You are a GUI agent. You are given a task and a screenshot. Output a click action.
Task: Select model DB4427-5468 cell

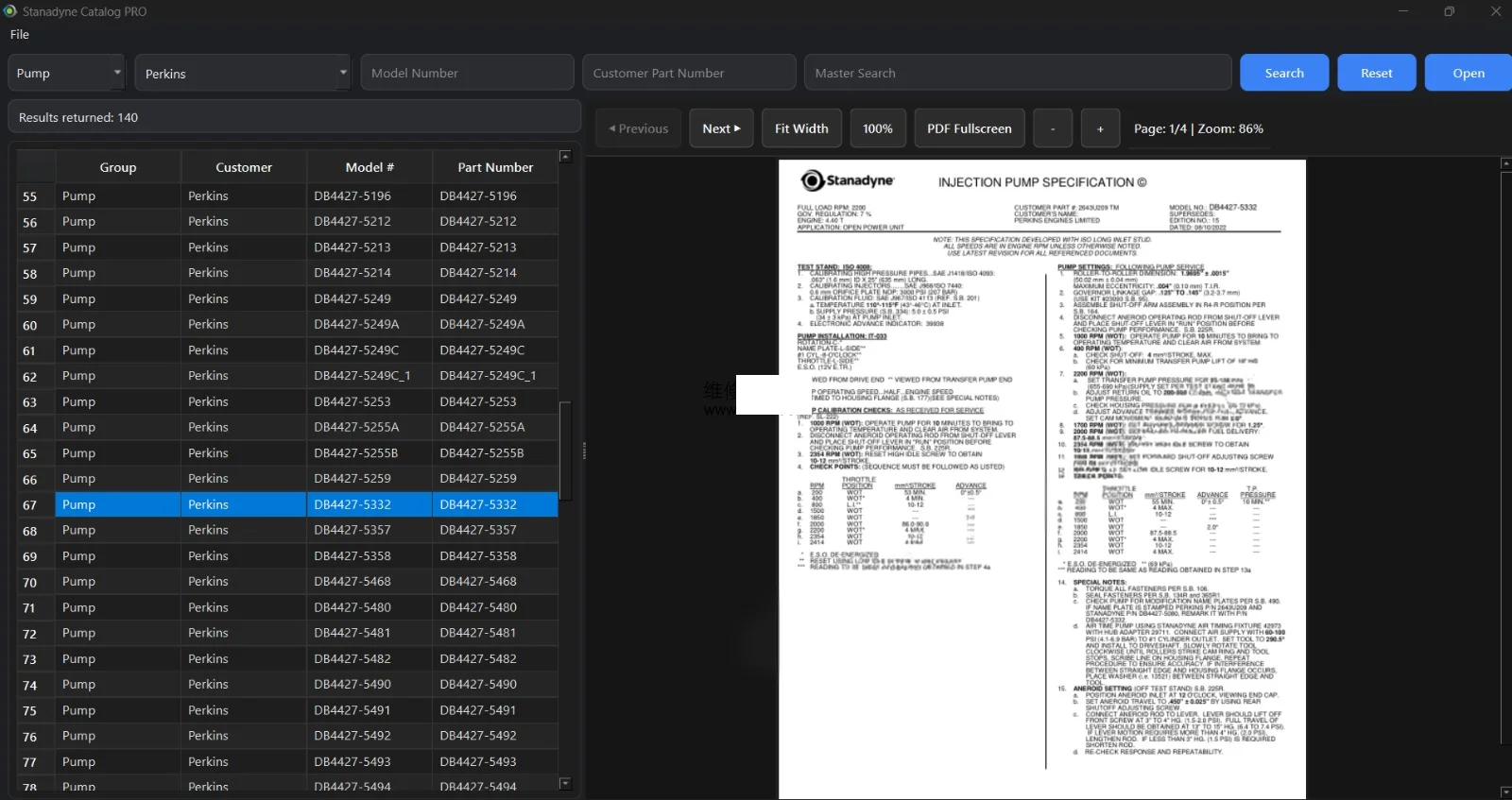click(369, 582)
